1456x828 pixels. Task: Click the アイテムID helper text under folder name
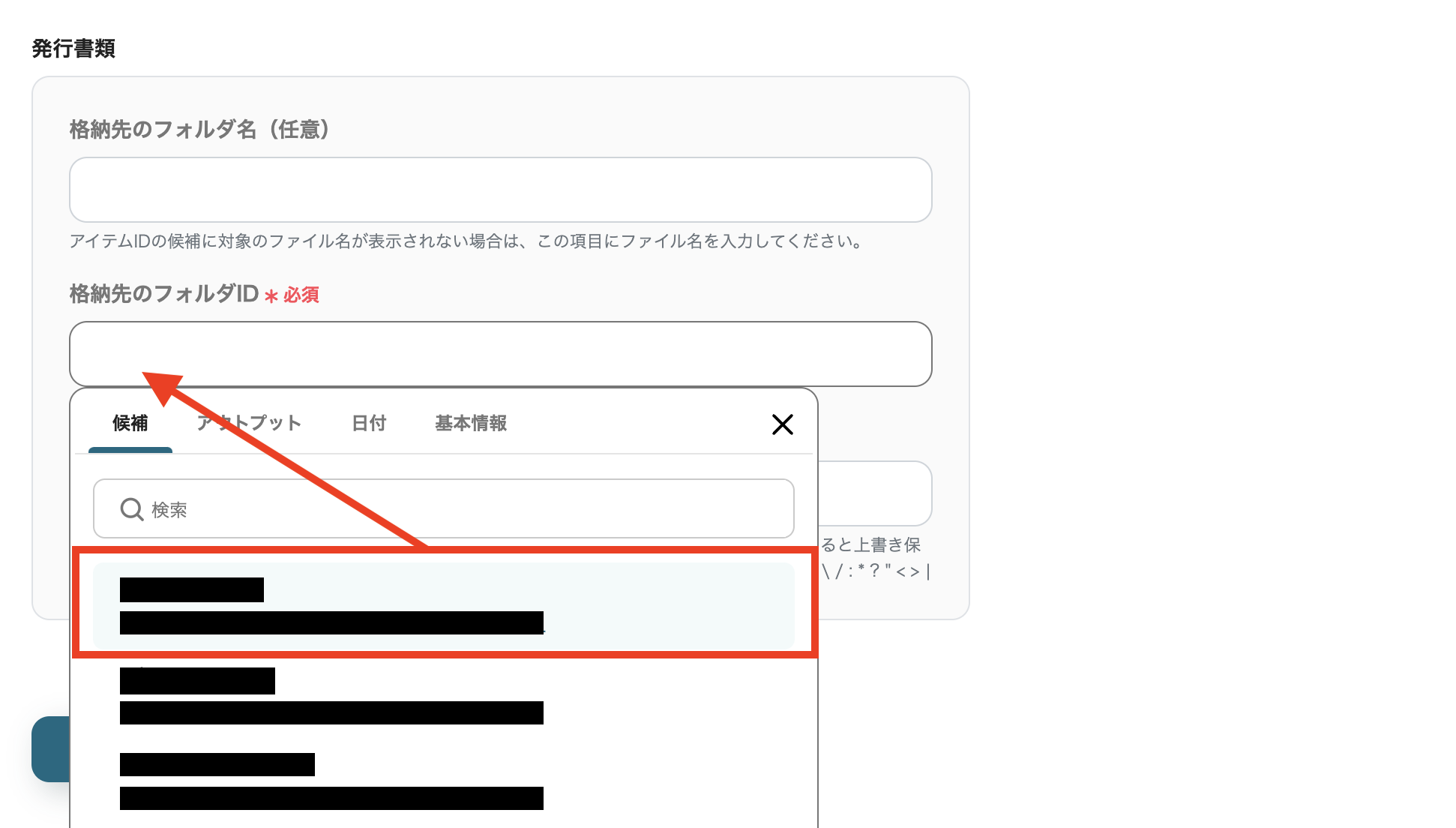tap(463, 241)
